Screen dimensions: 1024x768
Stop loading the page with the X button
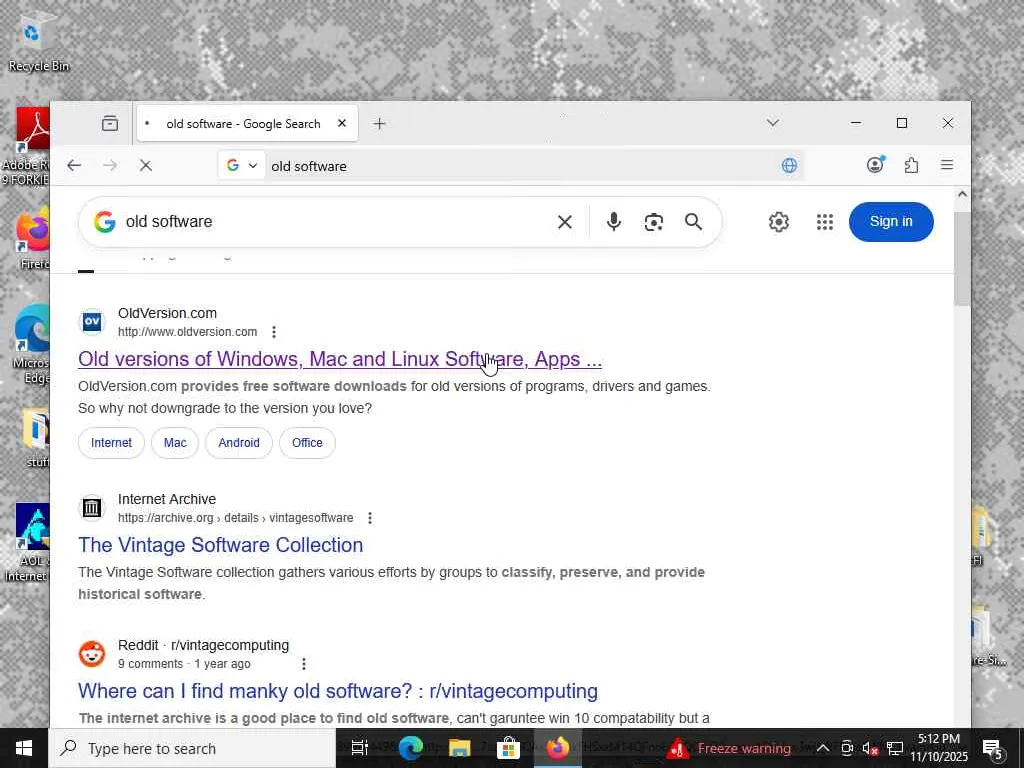(x=146, y=166)
